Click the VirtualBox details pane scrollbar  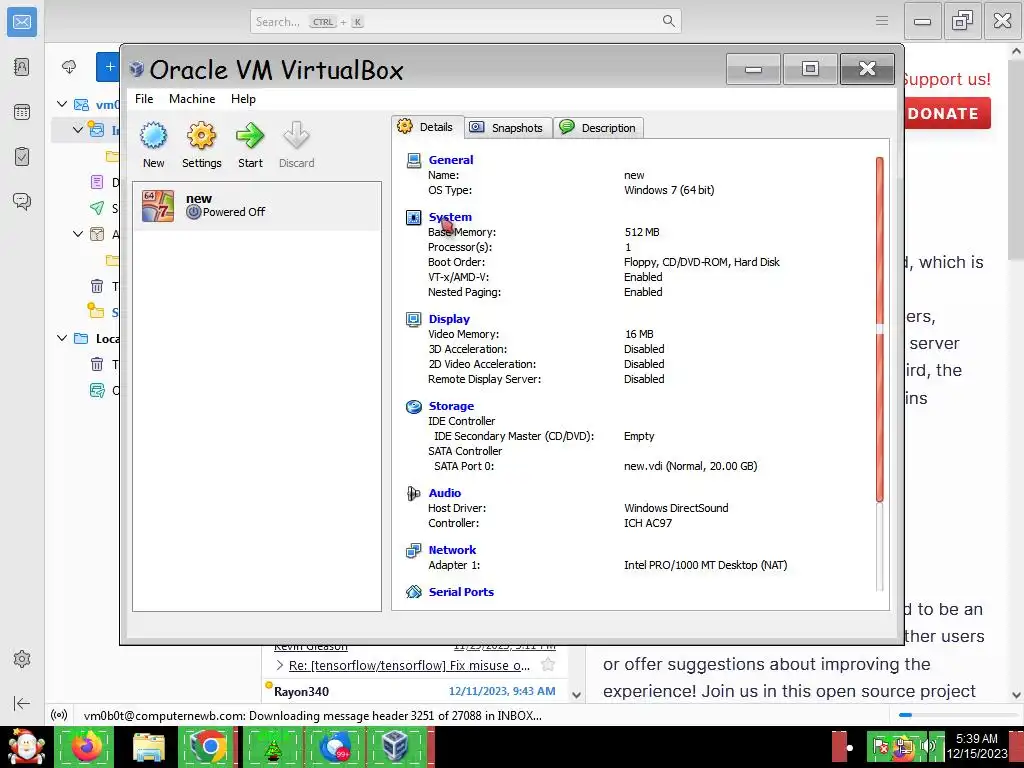tap(880, 373)
